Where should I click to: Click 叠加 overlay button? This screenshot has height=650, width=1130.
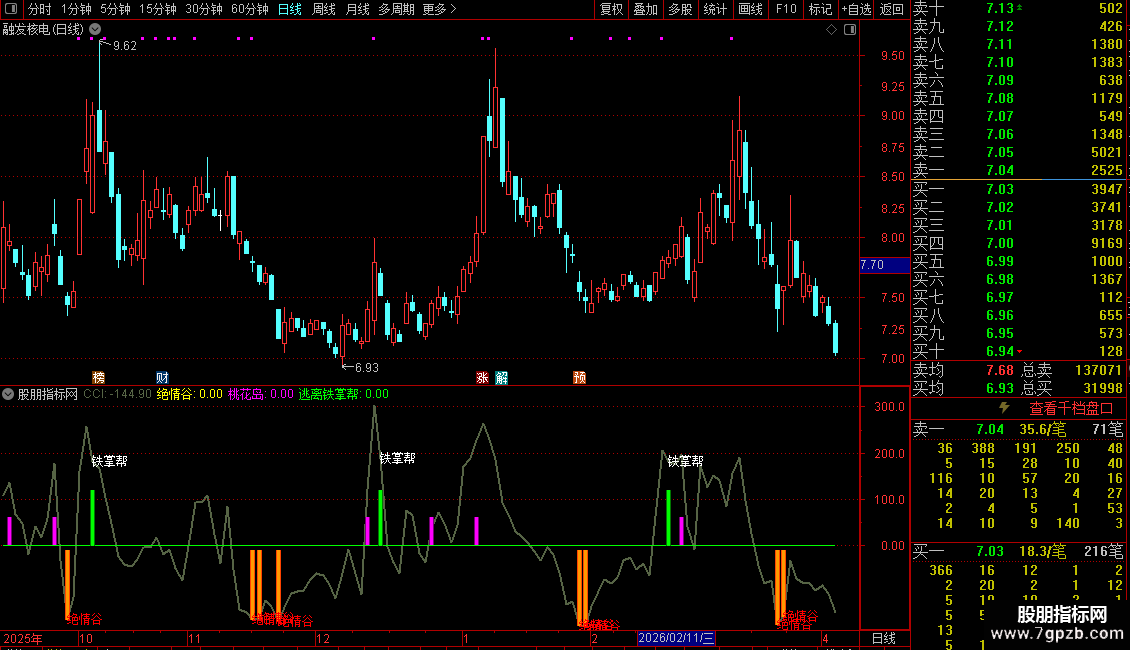(646, 9)
